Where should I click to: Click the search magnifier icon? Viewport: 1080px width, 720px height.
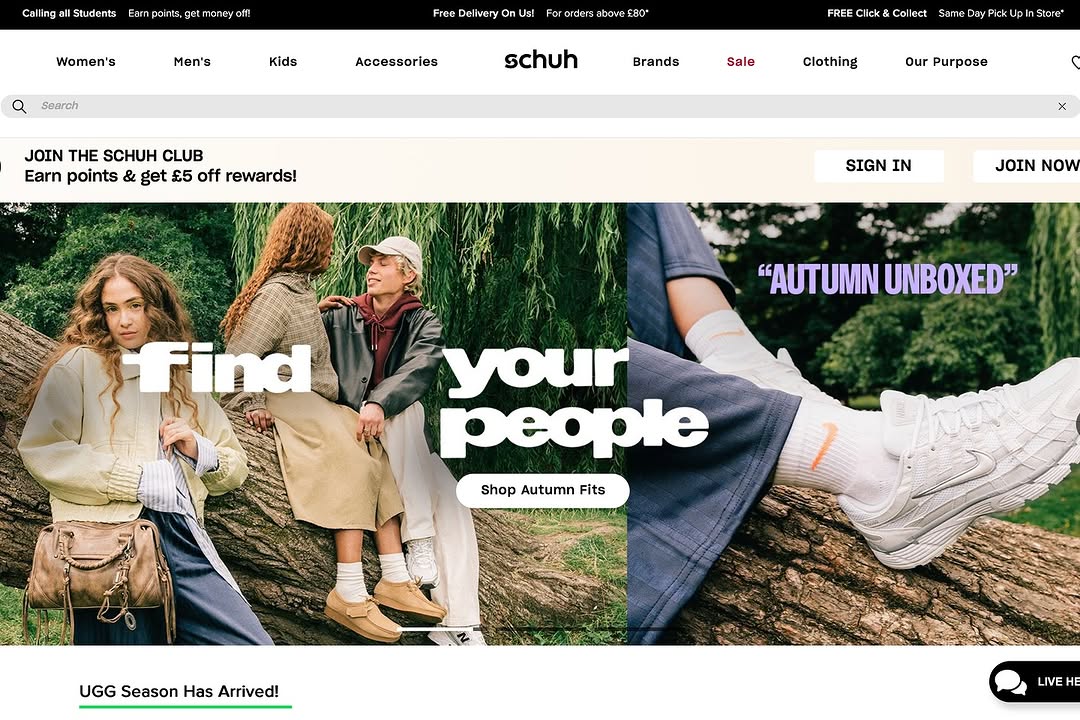(x=19, y=106)
